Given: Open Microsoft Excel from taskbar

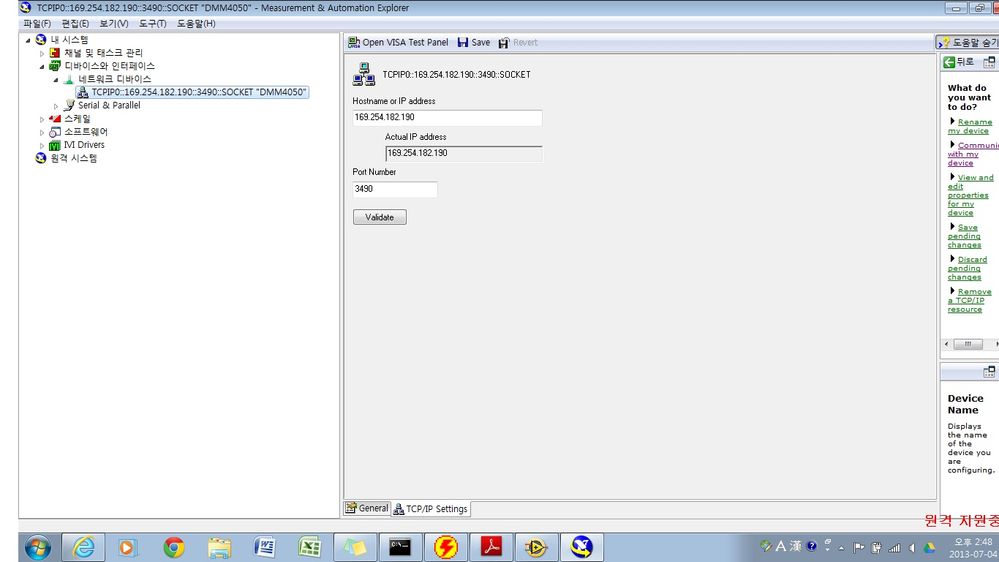Looking at the screenshot, I should coord(310,547).
